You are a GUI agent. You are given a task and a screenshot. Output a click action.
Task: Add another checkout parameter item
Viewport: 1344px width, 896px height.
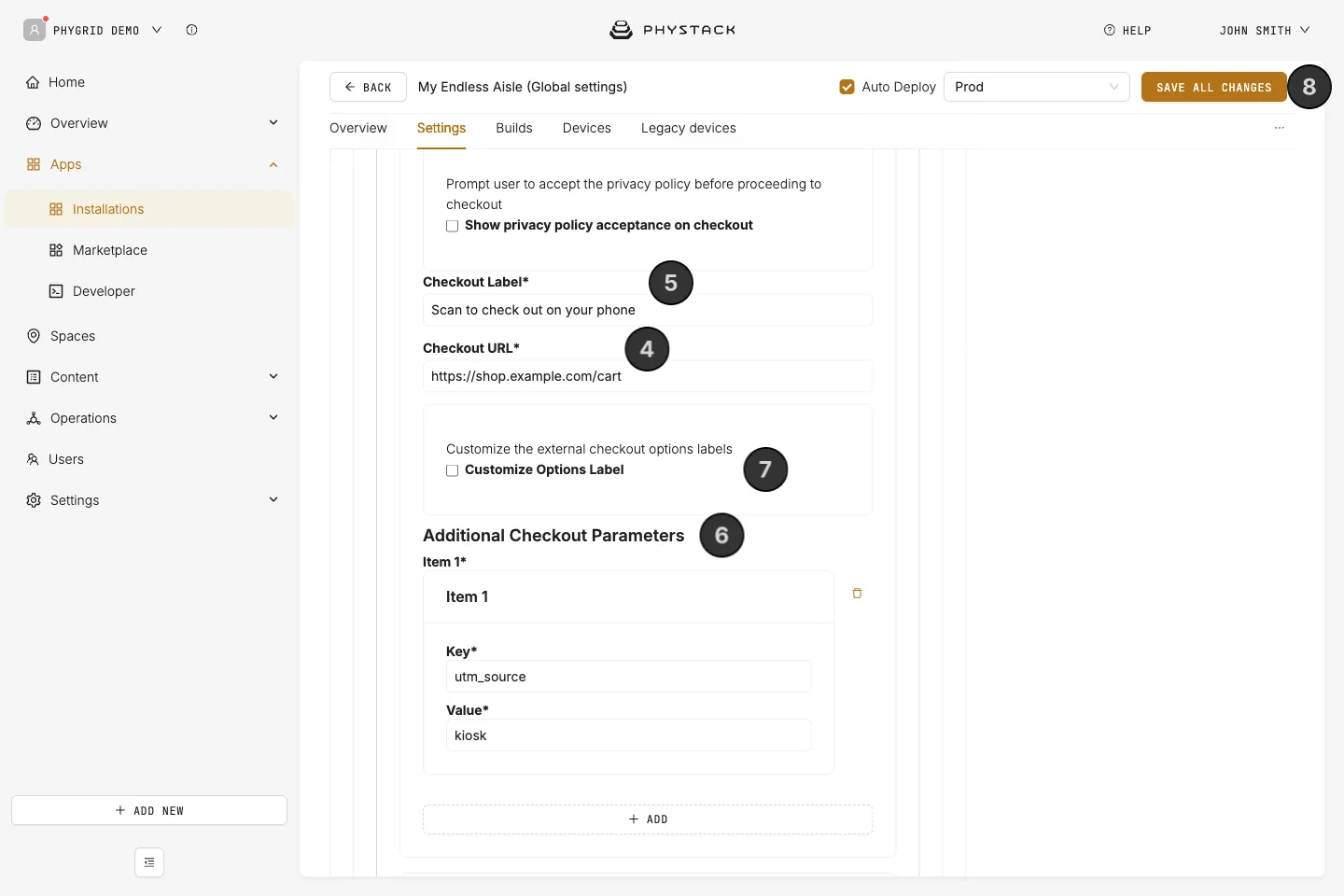point(648,819)
